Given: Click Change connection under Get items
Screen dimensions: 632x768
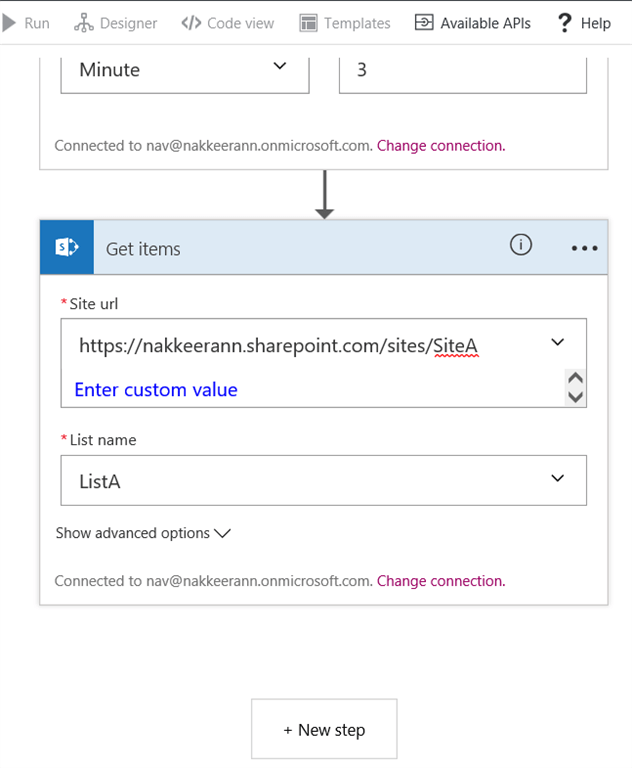Looking at the screenshot, I should tap(441, 581).
